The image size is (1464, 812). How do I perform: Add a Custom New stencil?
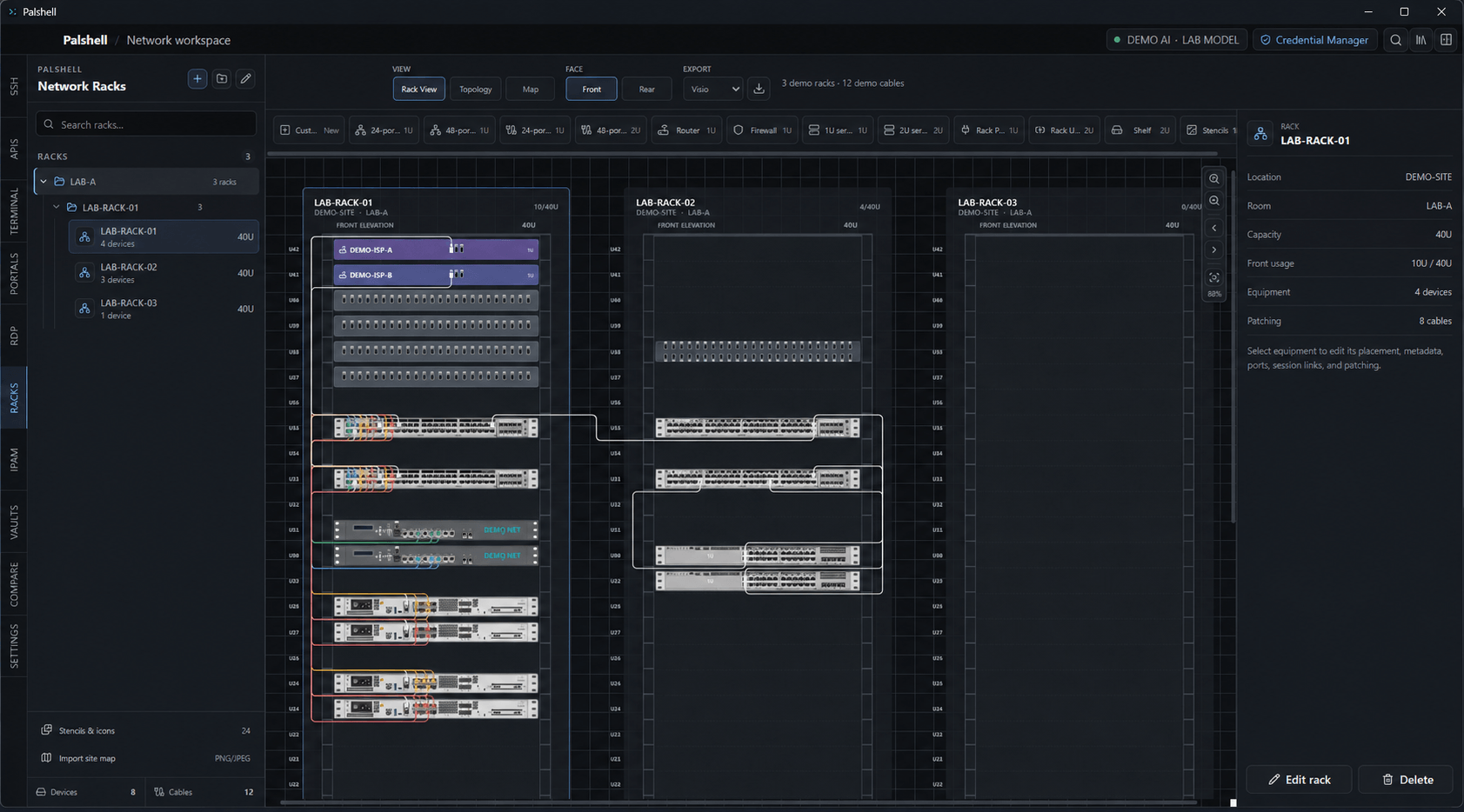309,130
